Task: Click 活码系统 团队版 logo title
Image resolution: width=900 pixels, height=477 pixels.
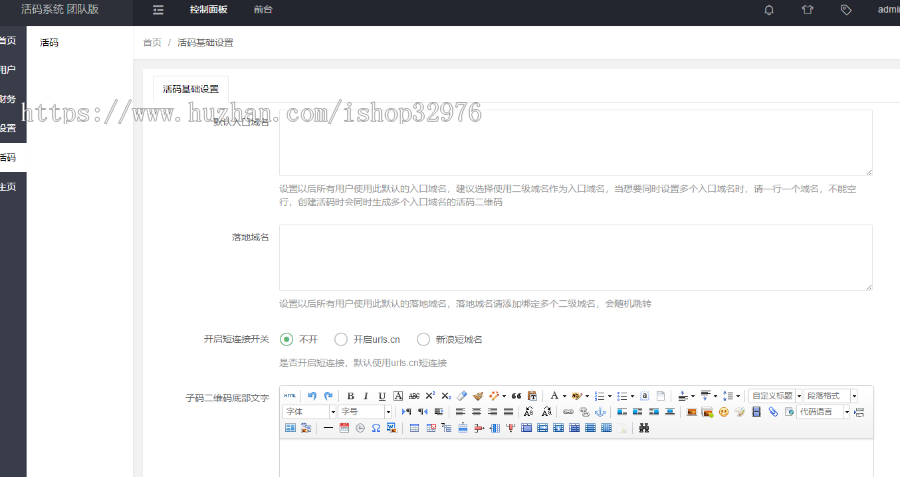Action: click(x=60, y=10)
